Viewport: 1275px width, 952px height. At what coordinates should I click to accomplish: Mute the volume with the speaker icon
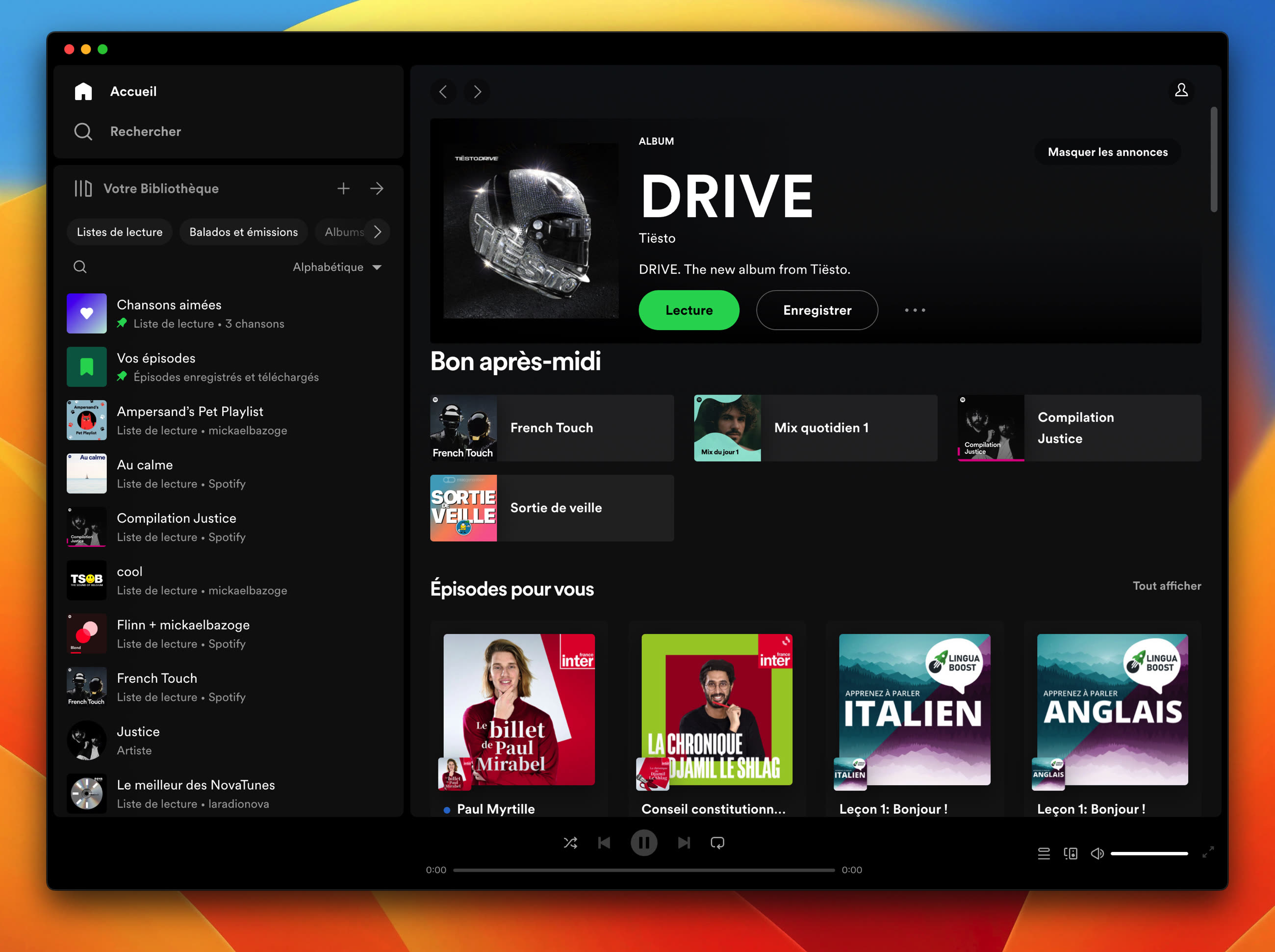tap(1097, 853)
